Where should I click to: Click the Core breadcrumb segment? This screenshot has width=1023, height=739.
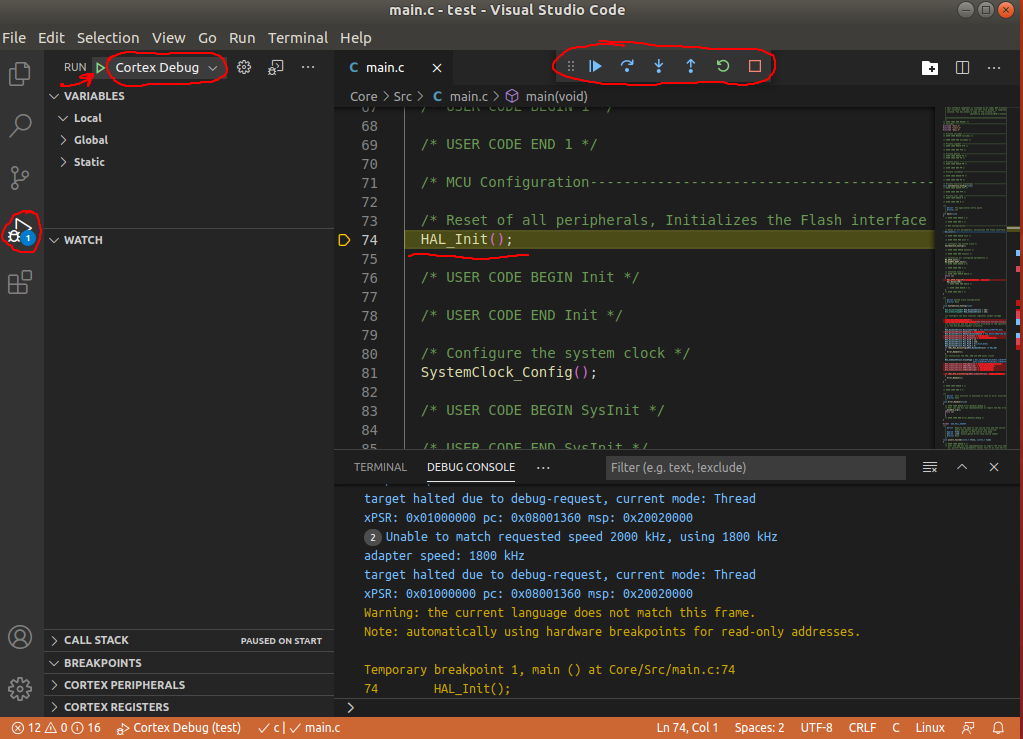[363, 97]
